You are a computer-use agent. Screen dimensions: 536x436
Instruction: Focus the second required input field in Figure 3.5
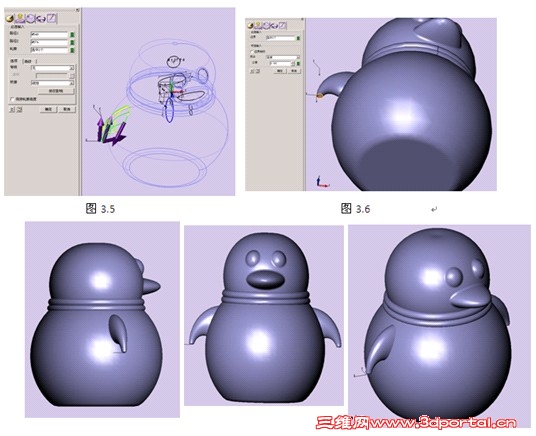click(49, 42)
